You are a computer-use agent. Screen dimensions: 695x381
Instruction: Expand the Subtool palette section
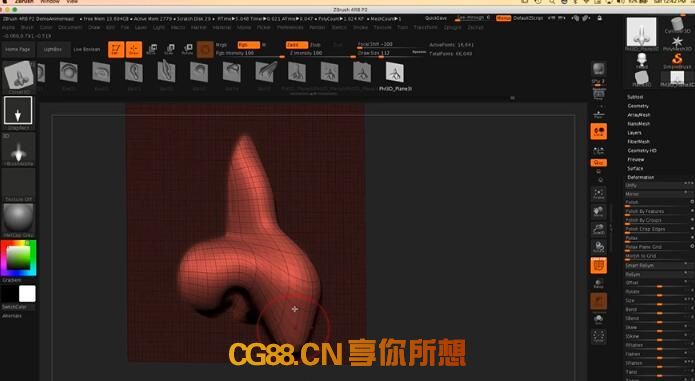click(635, 97)
